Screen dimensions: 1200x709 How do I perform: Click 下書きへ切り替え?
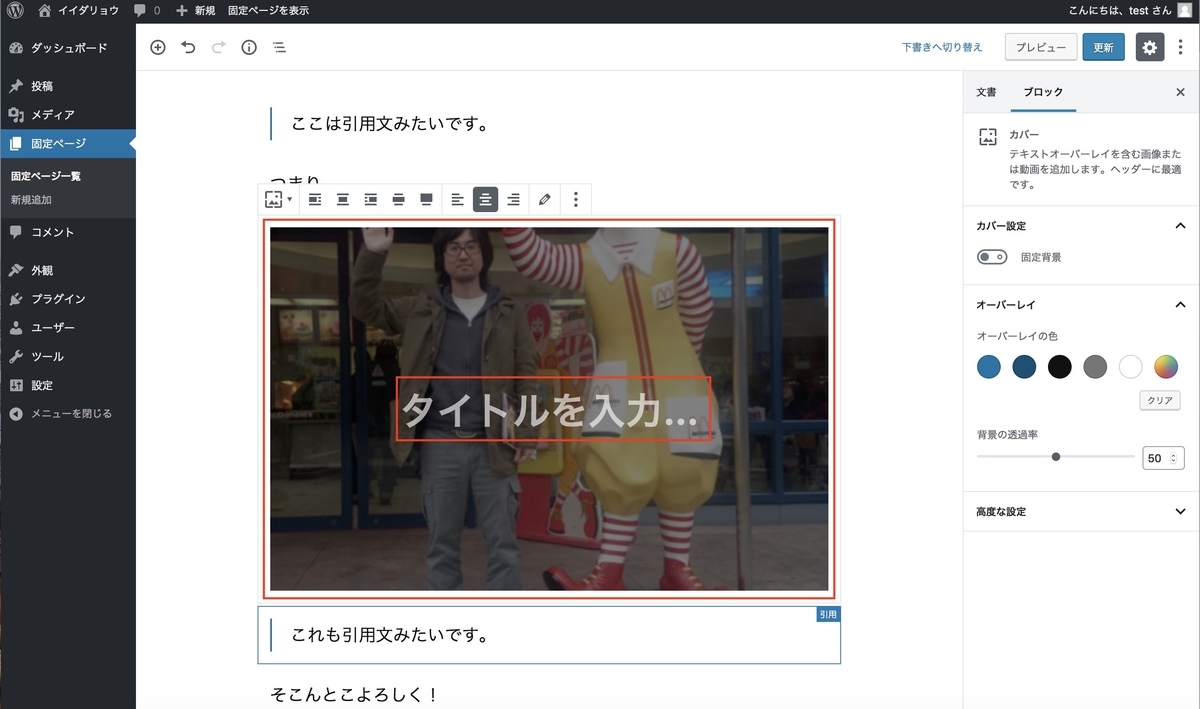click(x=942, y=47)
